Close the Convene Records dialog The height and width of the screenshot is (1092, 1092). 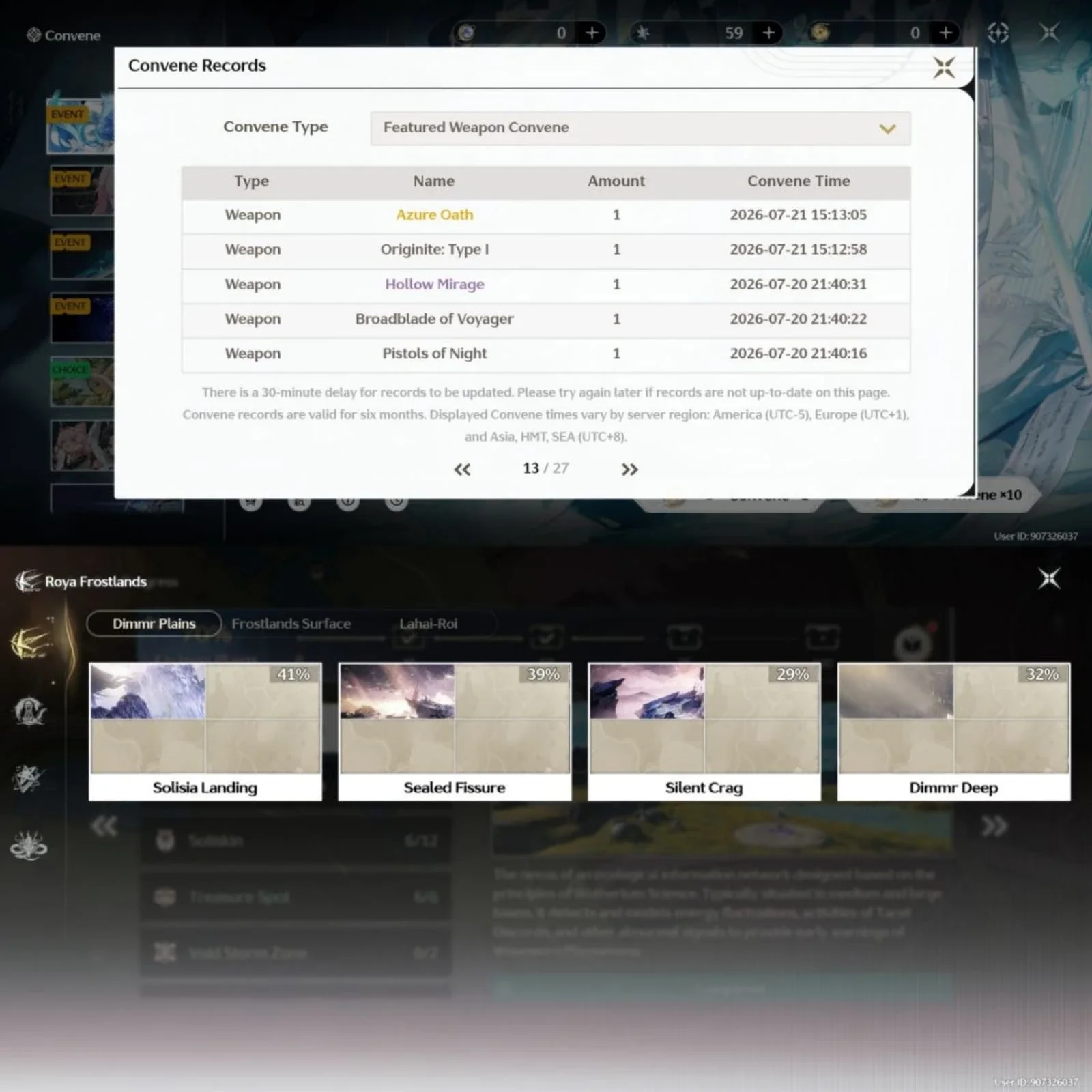click(944, 67)
